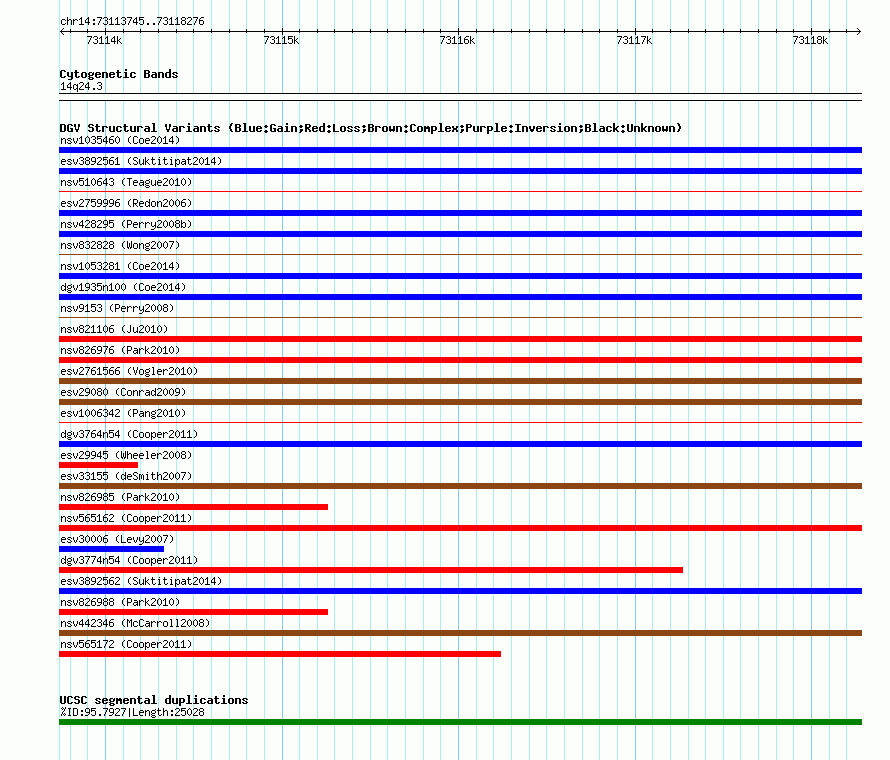This screenshot has width=890, height=760.
Task: Click the chr14:73113745..73118276 region label
Action: coord(132,21)
